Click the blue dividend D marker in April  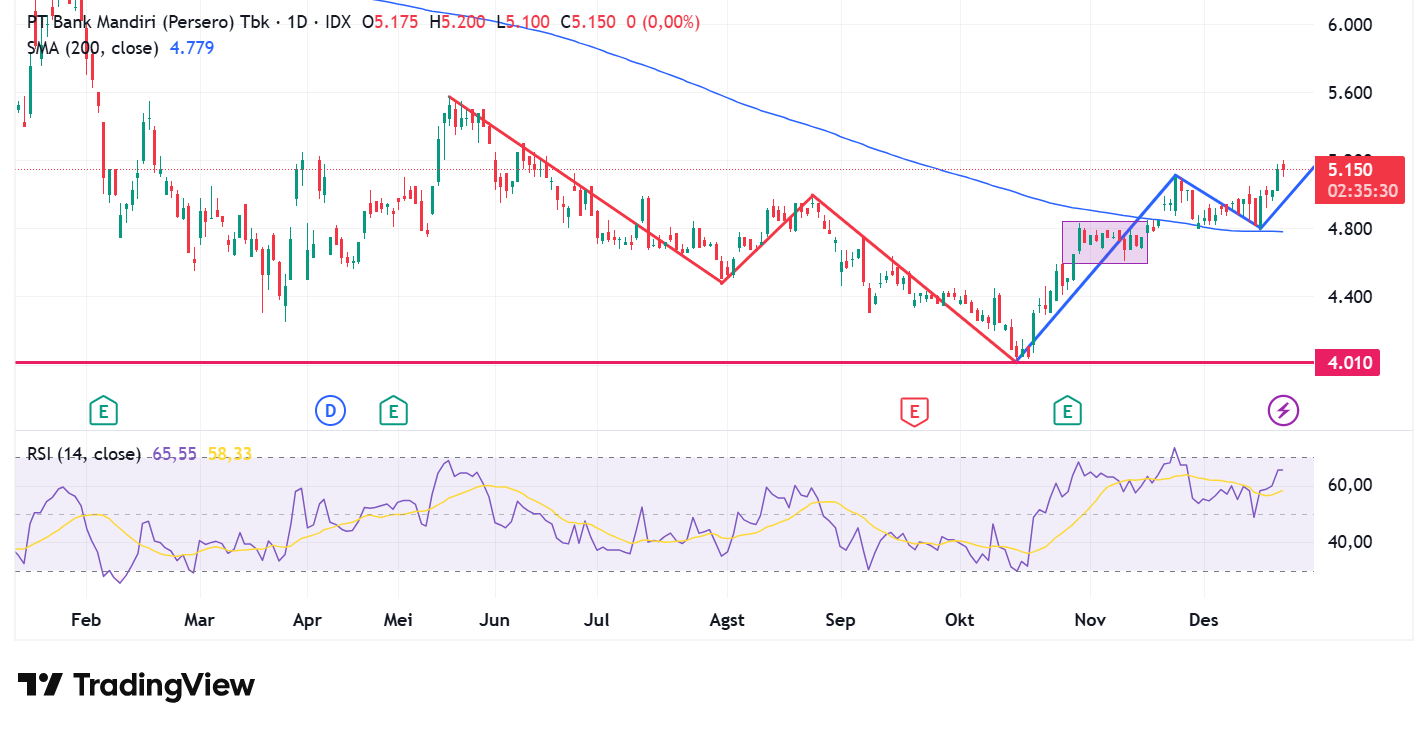coord(330,410)
